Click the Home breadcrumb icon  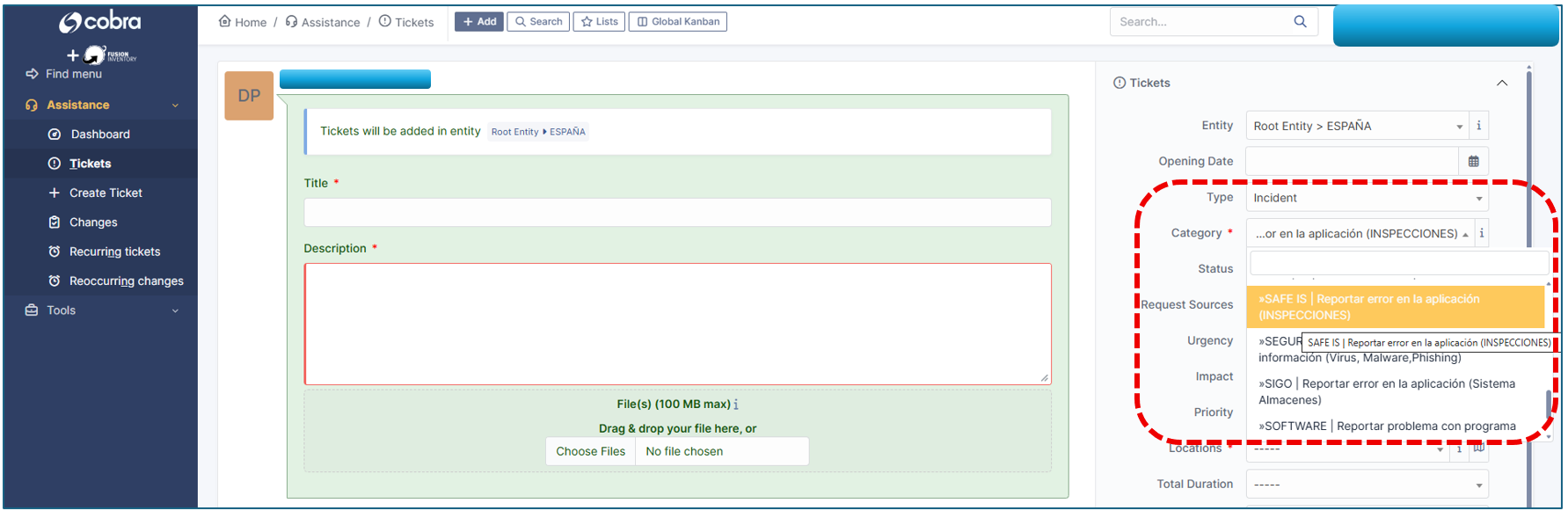coord(225,22)
